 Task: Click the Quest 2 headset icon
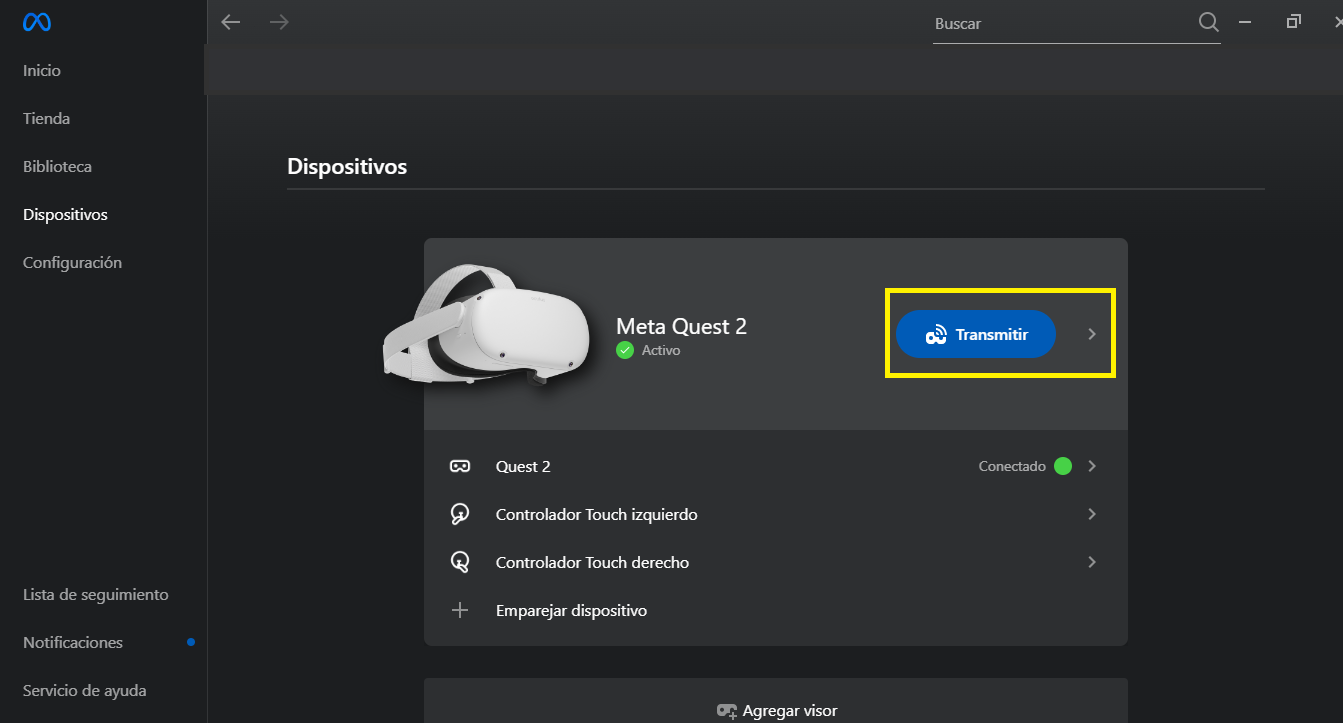[460, 466]
